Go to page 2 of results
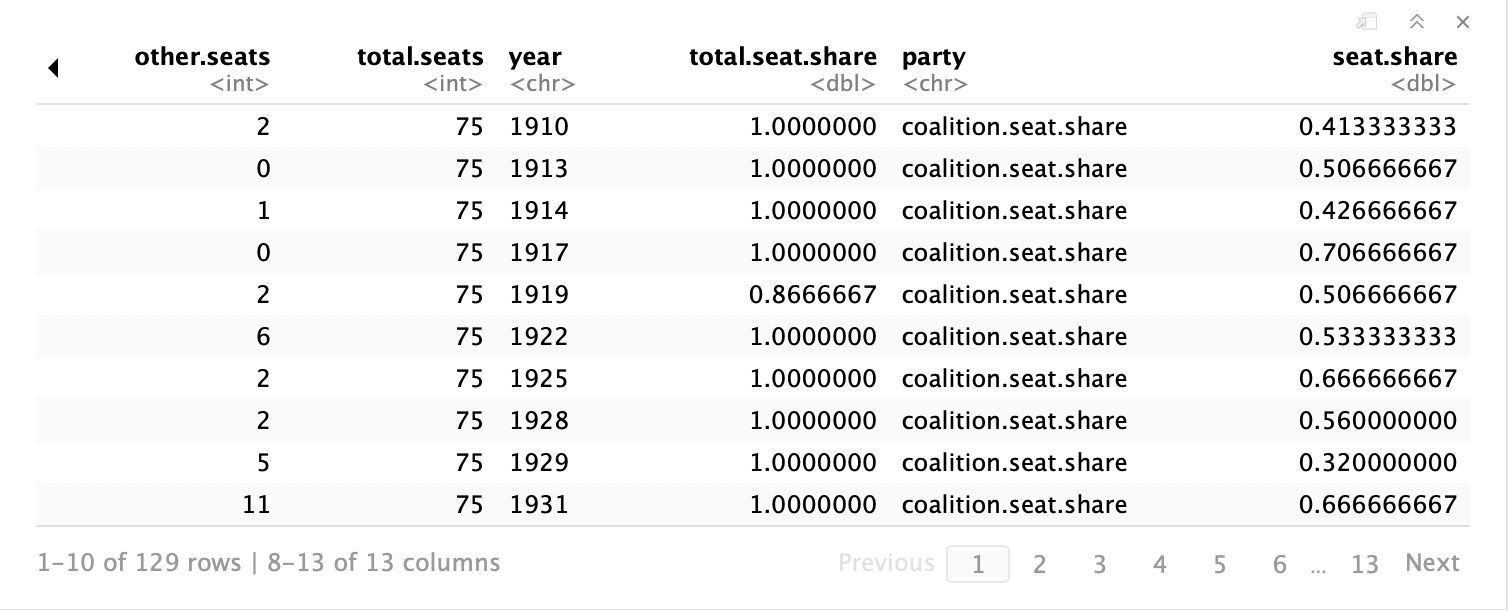The height and width of the screenshot is (610, 1508). point(1039,564)
